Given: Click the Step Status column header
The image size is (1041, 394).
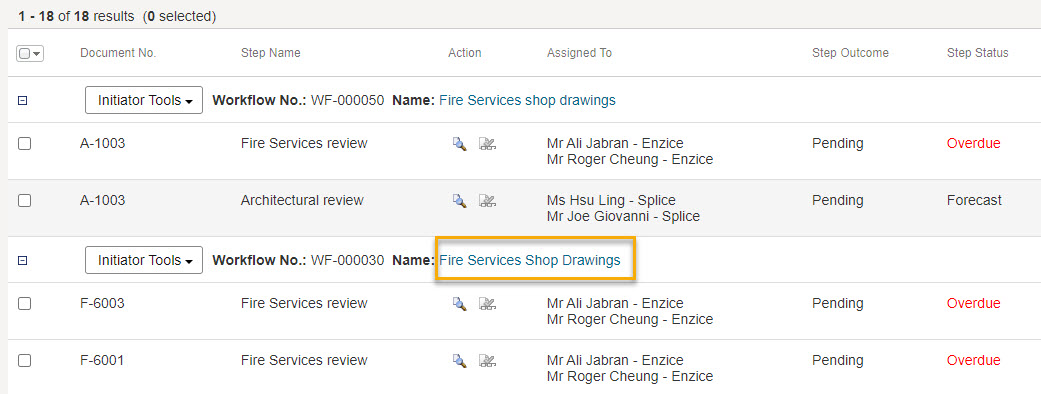Looking at the screenshot, I should click(977, 53).
